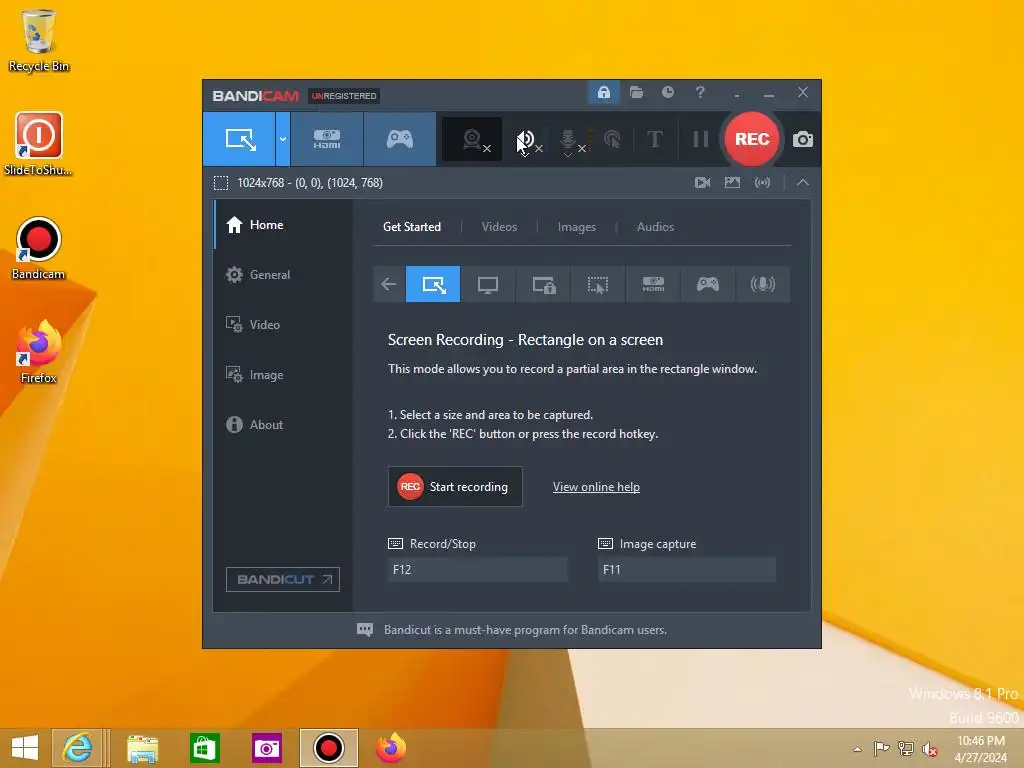The width and height of the screenshot is (1024, 768).
Task: Click the image icon in the size bar
Action: pos(732,182)
